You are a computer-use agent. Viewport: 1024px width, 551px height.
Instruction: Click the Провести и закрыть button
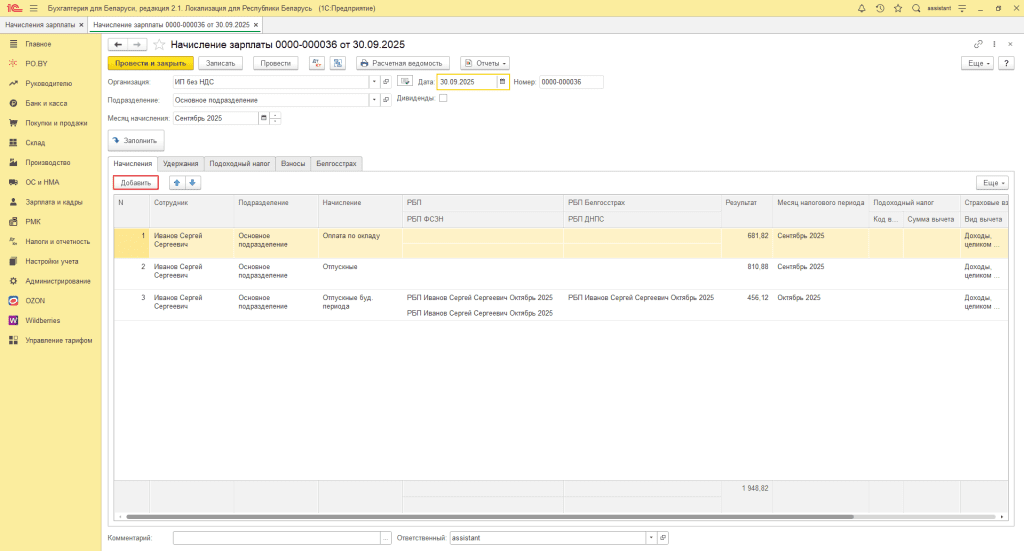point(150,63)
